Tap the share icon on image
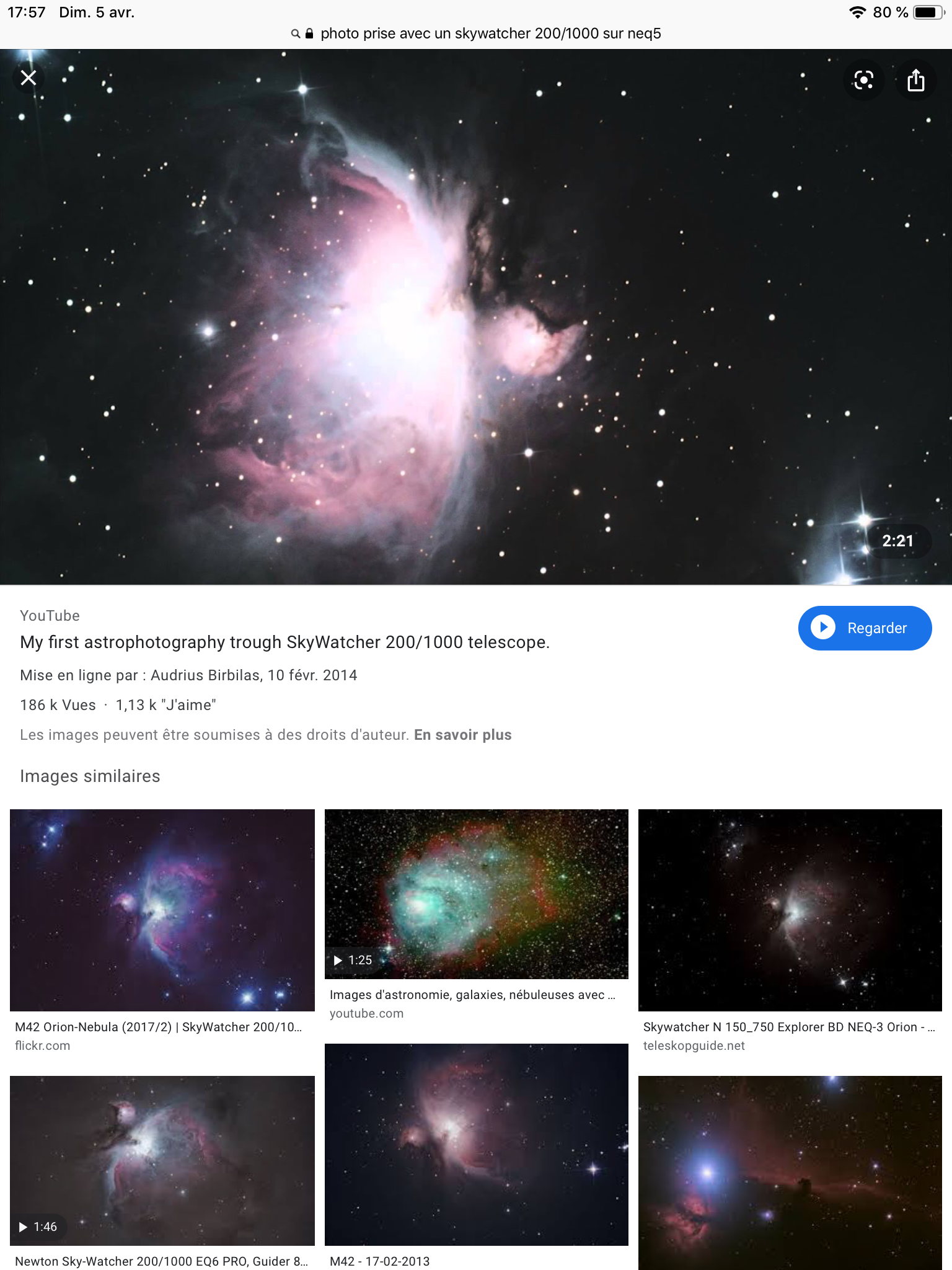The height and width of the screenshot is (1270, 952). (x=915, y=80)
